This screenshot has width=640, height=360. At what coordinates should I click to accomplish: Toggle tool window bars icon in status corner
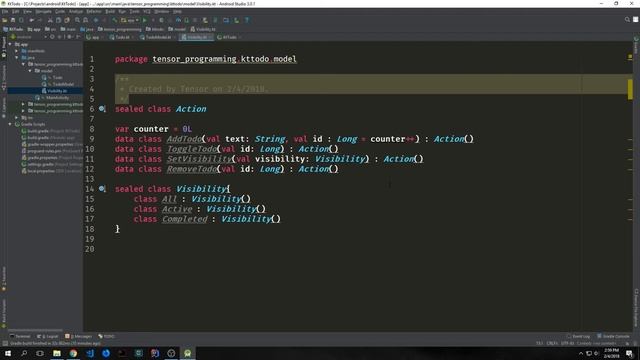click(5, 344)
